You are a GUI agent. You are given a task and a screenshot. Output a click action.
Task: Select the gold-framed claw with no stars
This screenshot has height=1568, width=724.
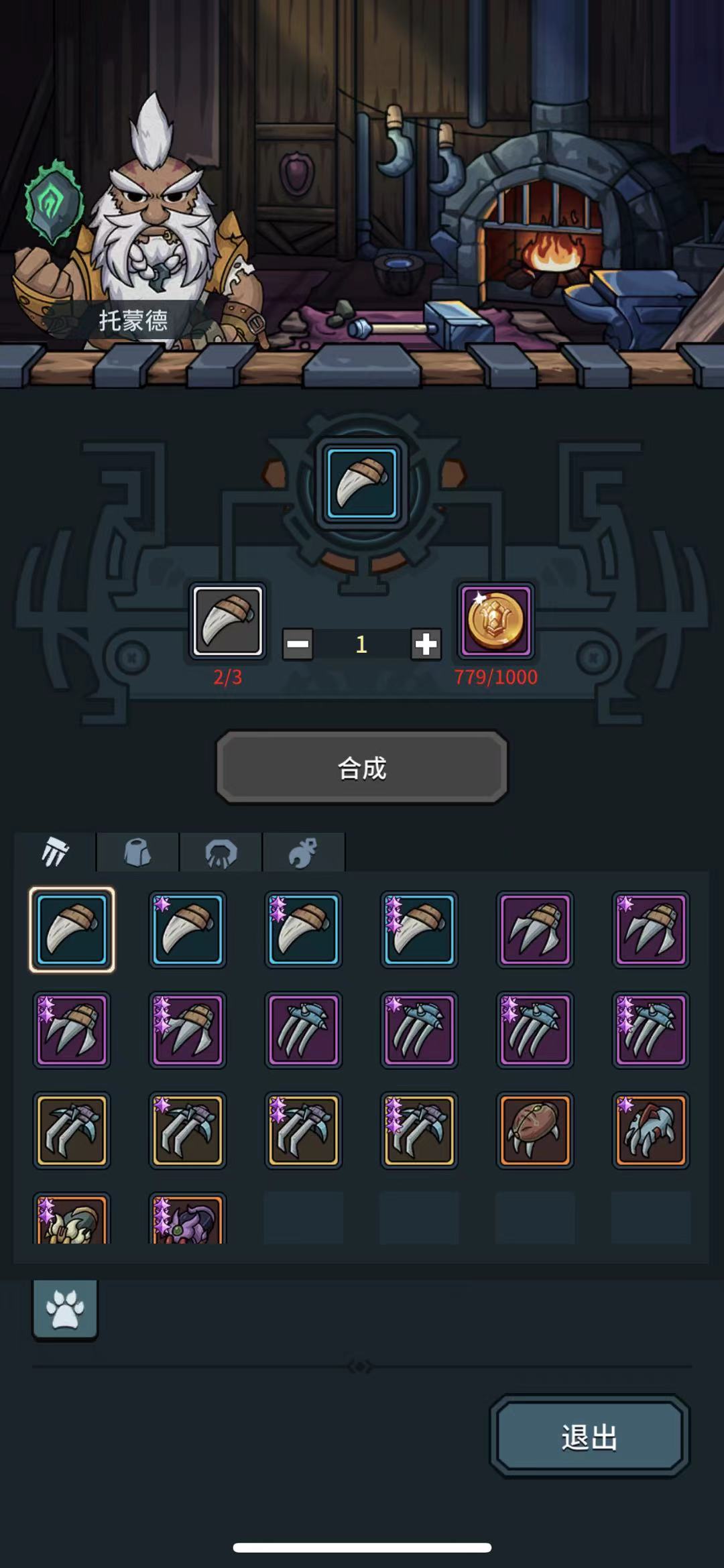click(x=72, y=1130)
